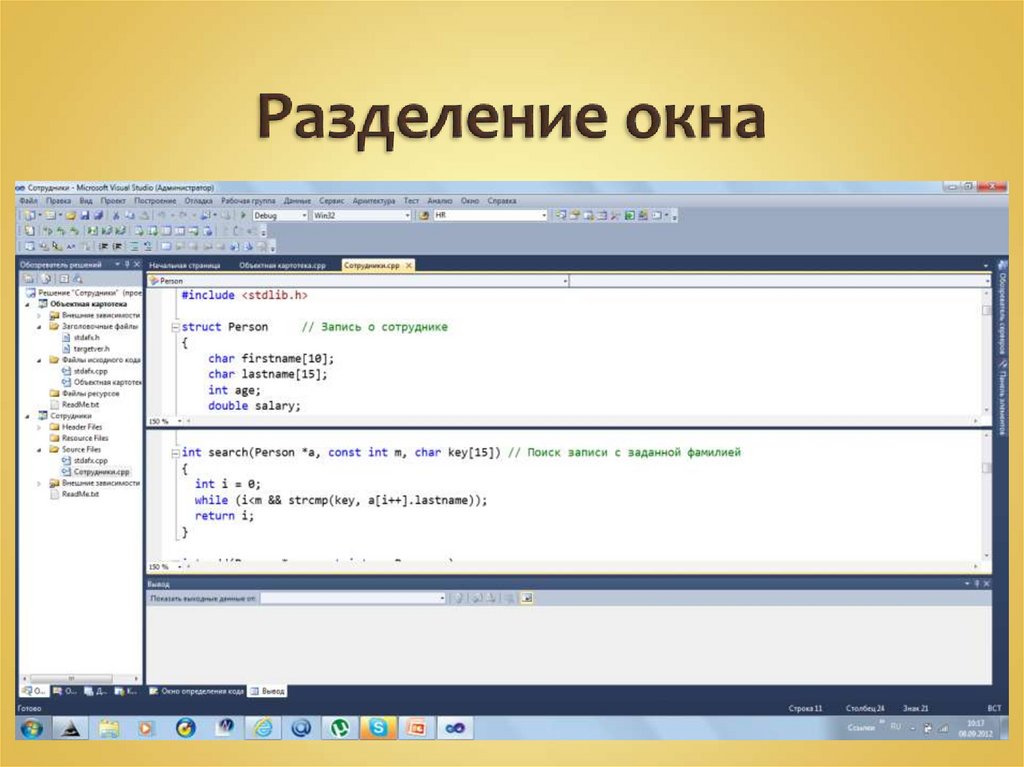Select the Объектная картотека project node
Image resolution: width=1024 pixels, height=767 pixels.
click(x=88, y=304)
